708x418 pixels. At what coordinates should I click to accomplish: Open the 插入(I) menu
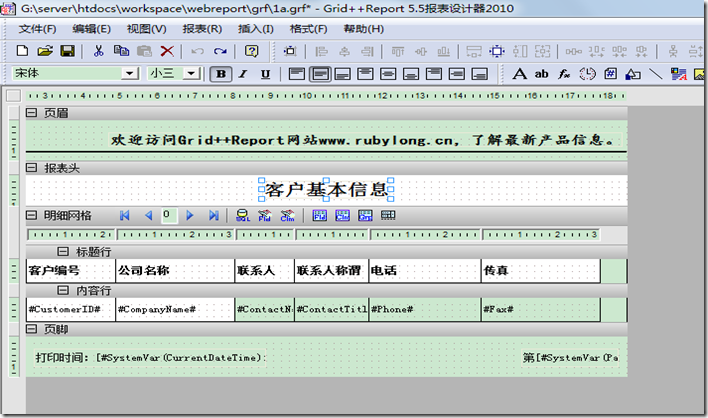[256, 29]
